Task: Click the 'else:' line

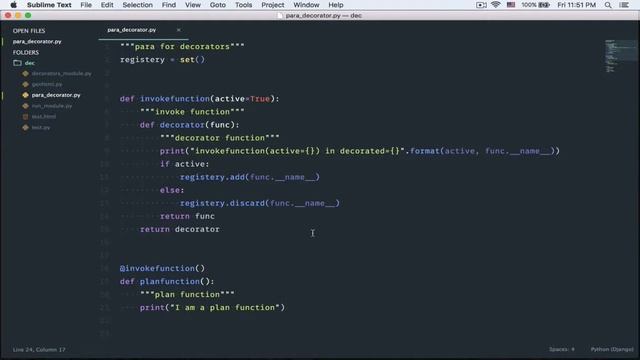Action: click(x=172, y=190)
